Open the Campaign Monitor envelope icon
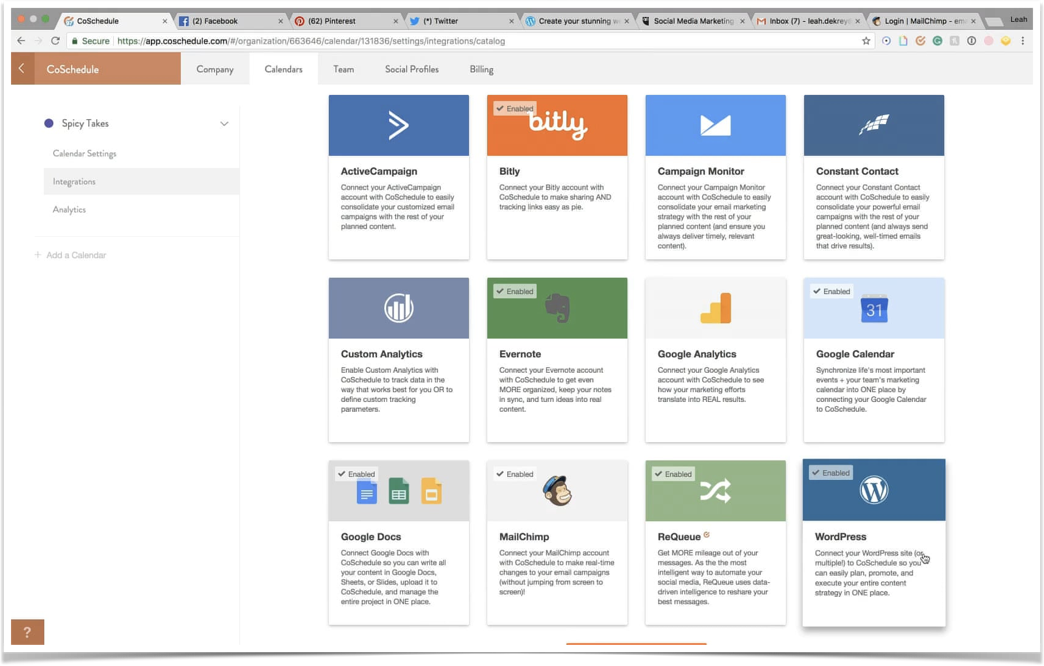Screen dimensions: 1044x666 click(x=715, y=125)
